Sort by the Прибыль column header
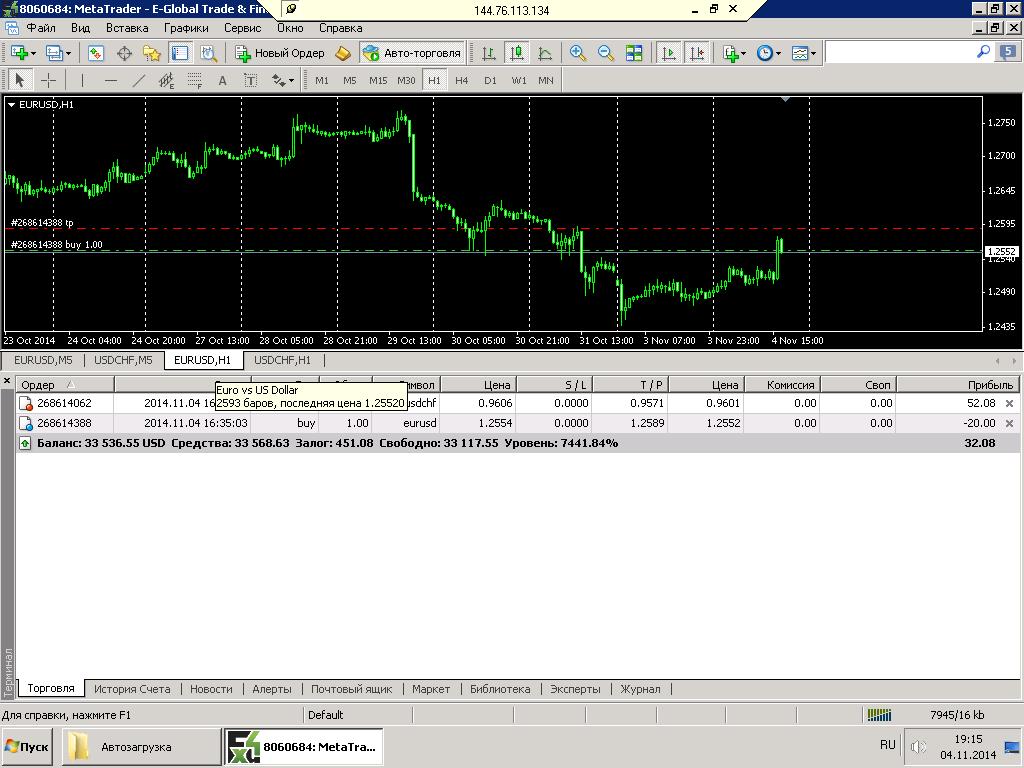 pyautogui.click(x=957, y=385)
